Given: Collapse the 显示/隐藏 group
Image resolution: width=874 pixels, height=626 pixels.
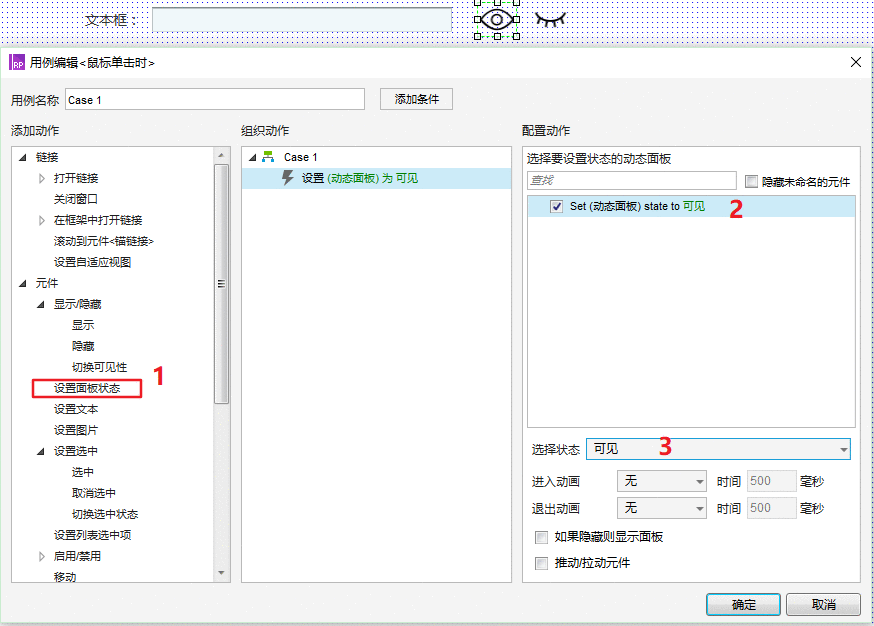Looking at the screenshot, I should (x=41, y=304).
